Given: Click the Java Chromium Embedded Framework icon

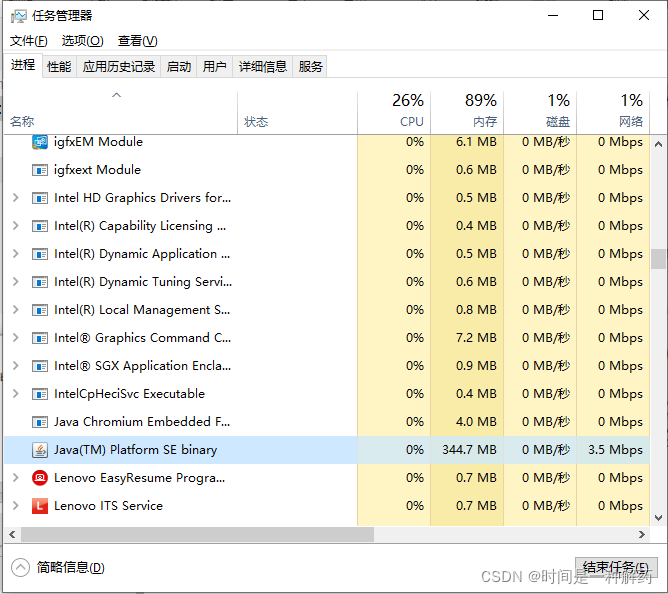Looking at the screenshot, I should tap(40, 422).
